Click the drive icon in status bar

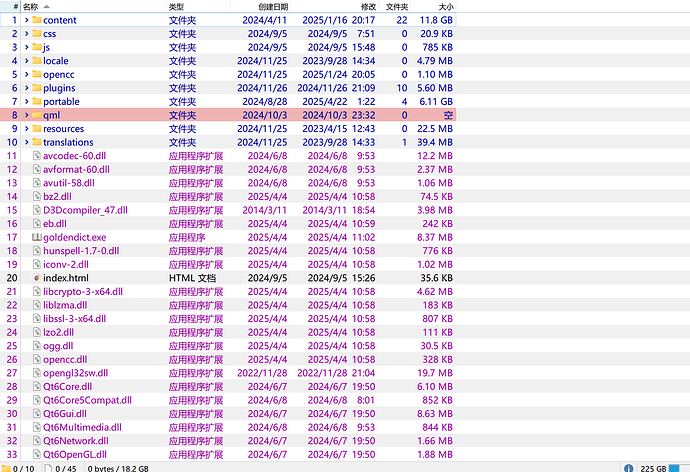(x=626, y=467)
